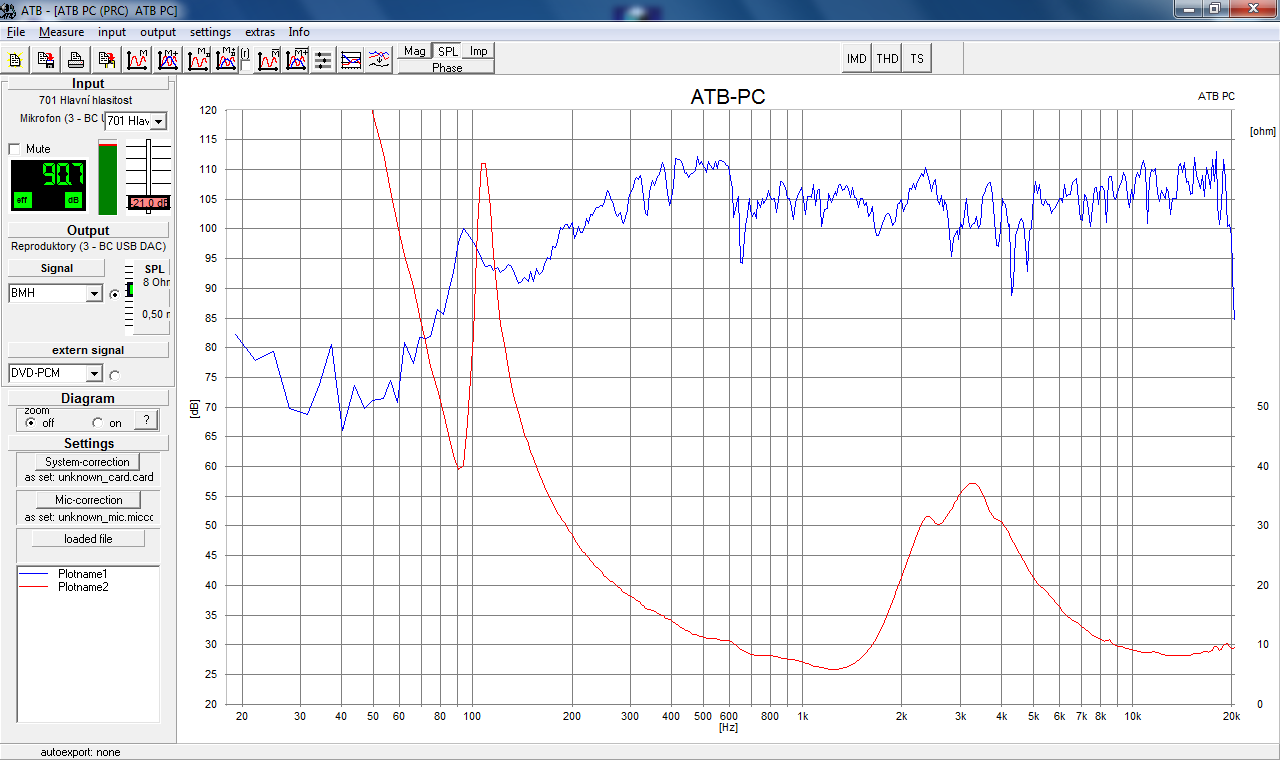Open the extras menu
This screenshot has width=1280, height=760.
click(260, 32)
